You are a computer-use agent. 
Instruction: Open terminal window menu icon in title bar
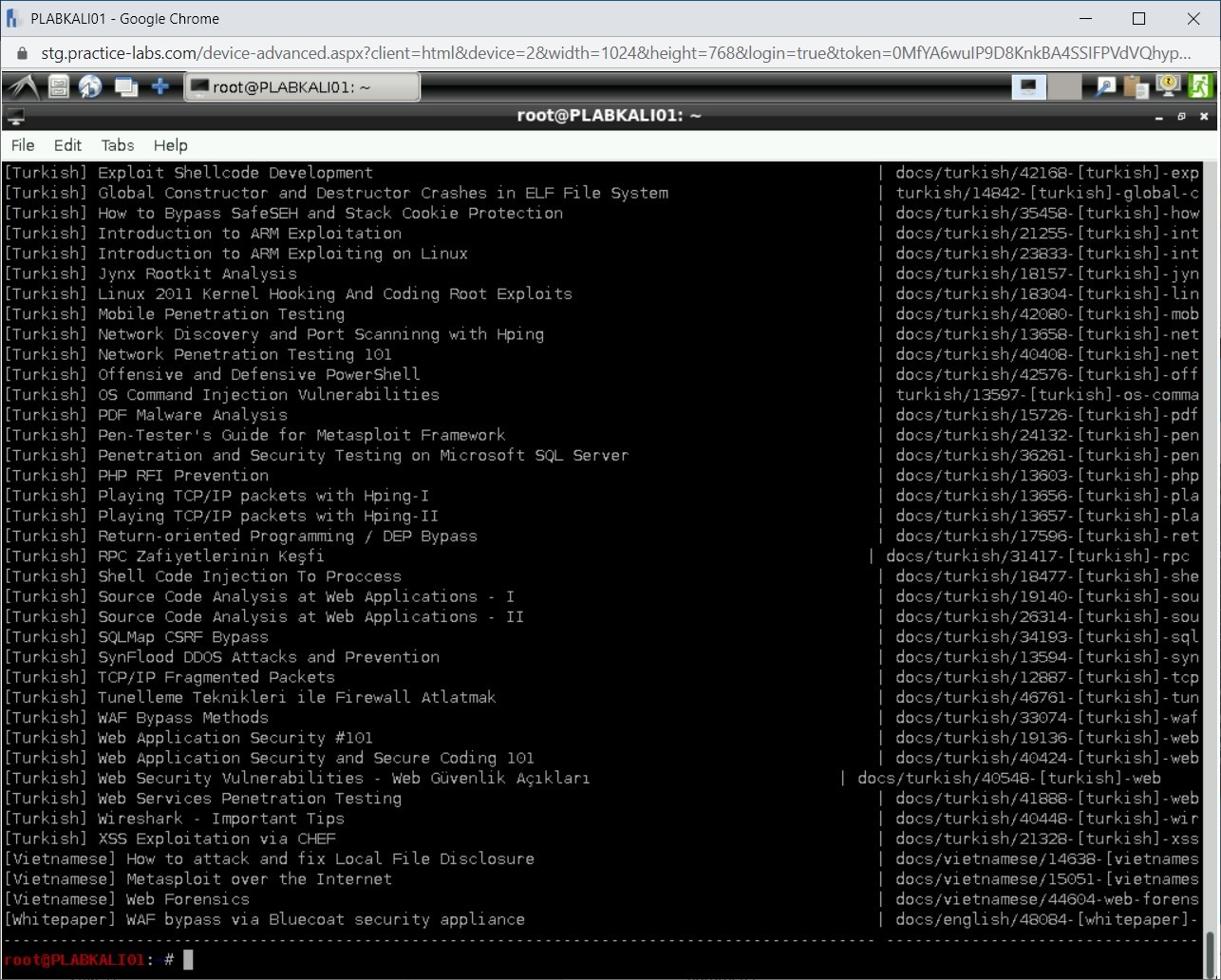(15, 117)
